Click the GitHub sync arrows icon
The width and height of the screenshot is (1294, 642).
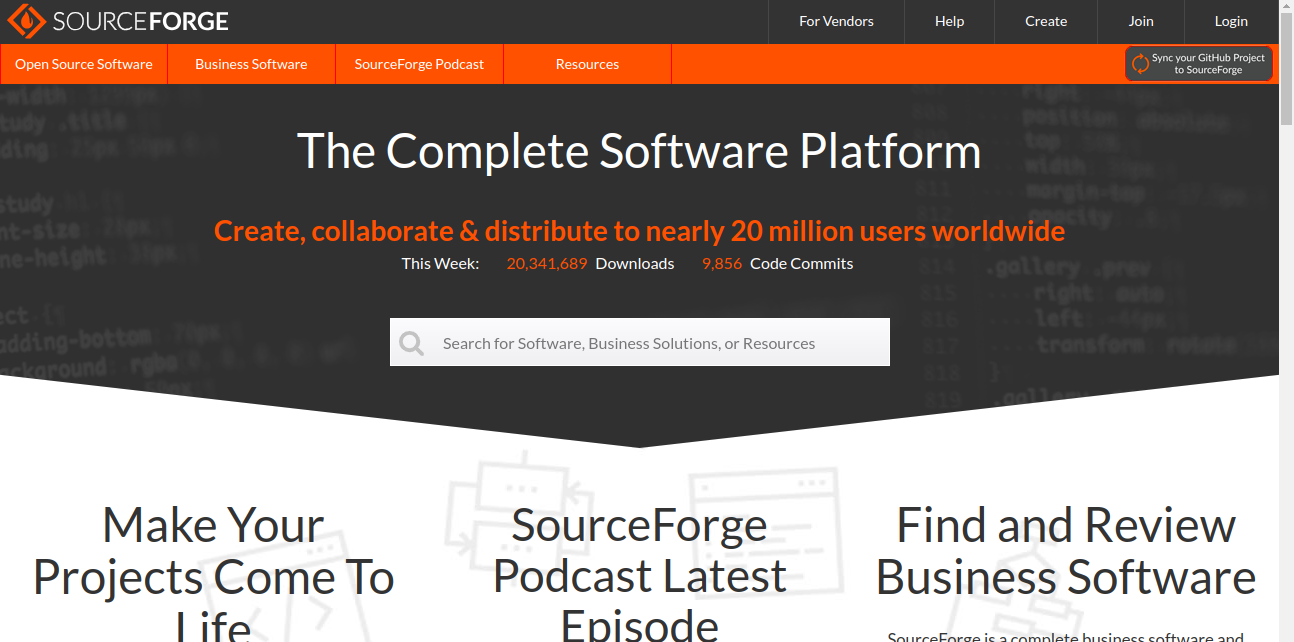1140,64
